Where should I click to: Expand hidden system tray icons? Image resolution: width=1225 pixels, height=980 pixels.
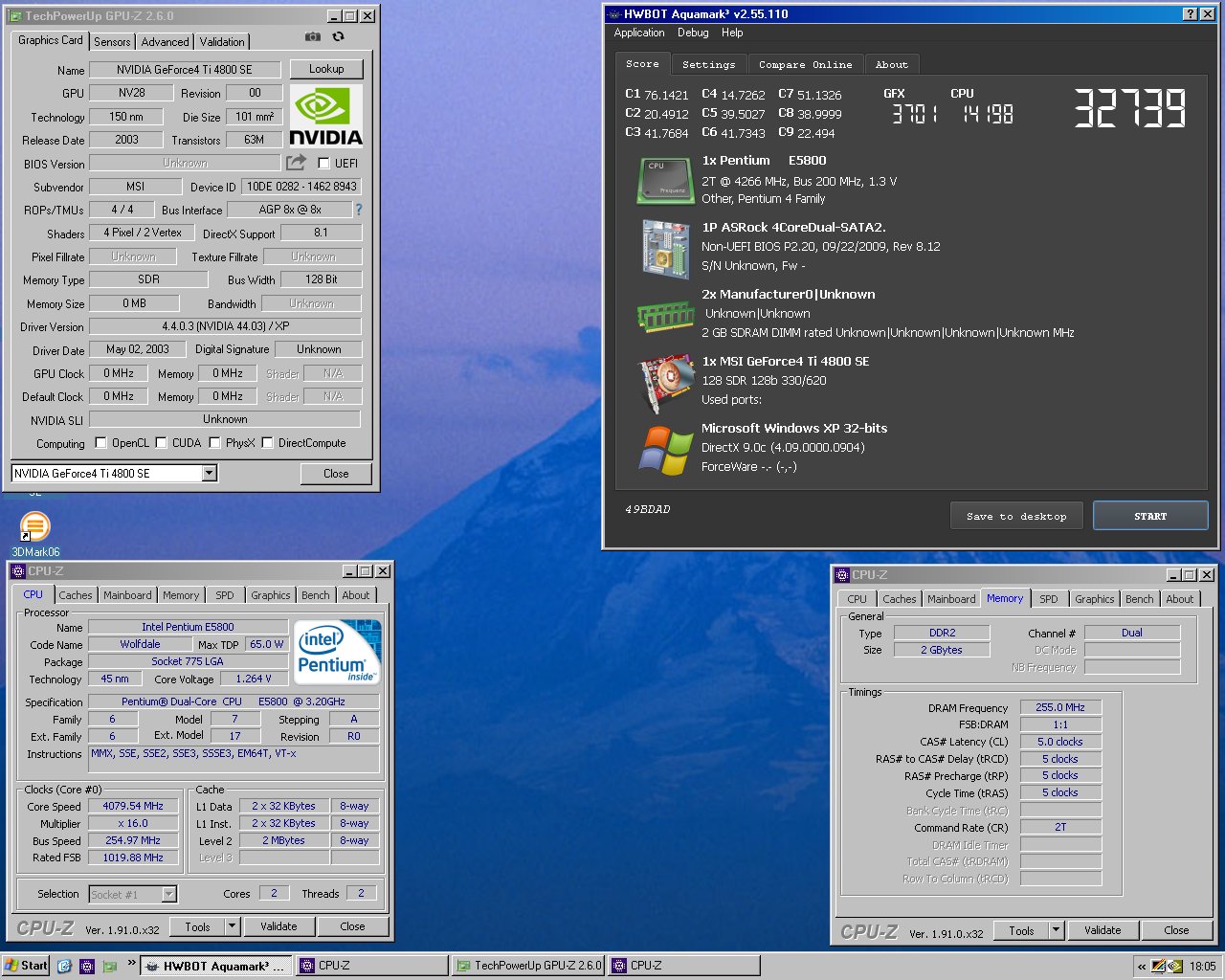click(x=1142, y=967)
